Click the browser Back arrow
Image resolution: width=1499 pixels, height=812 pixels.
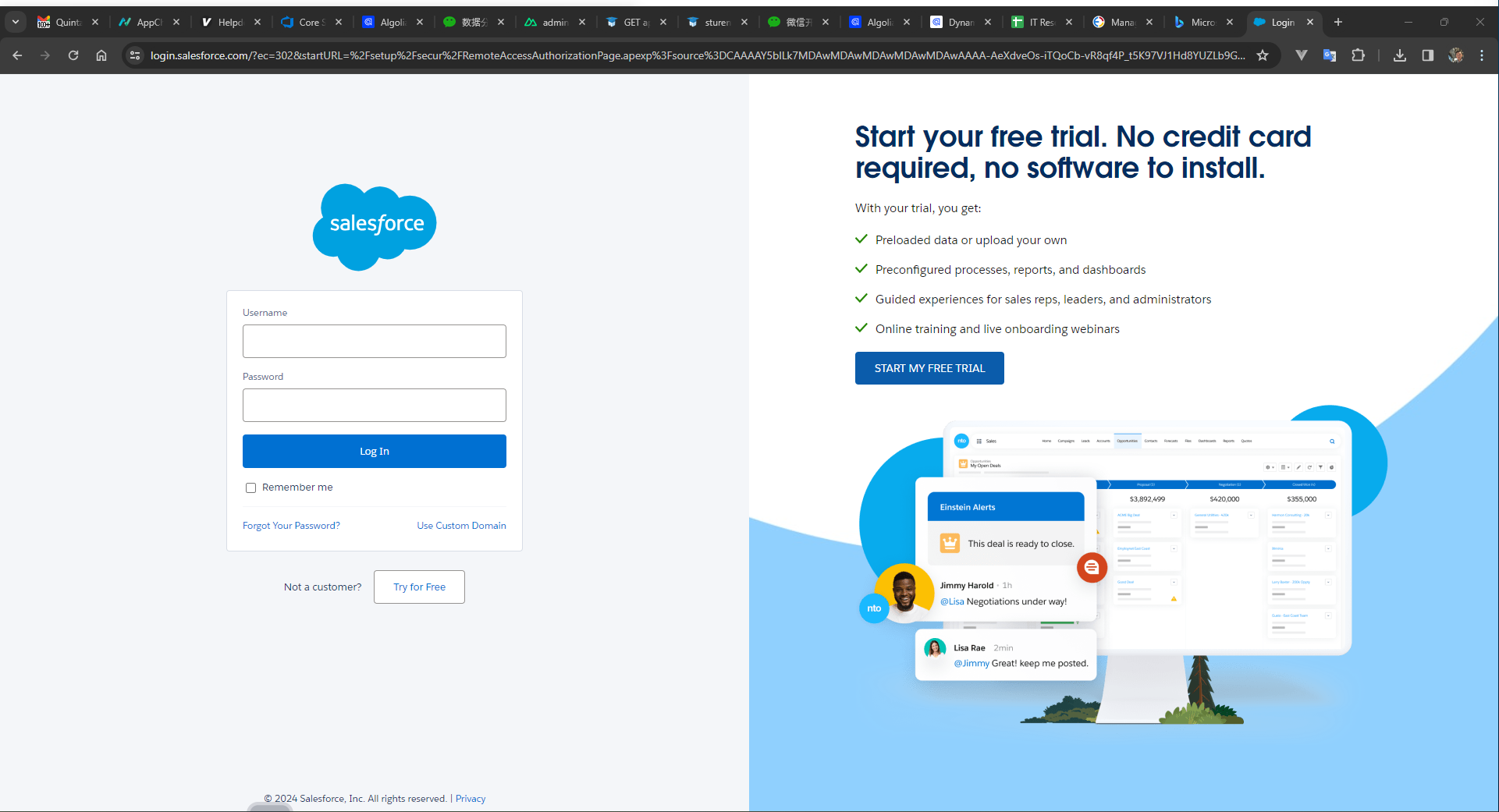[x=17, y=55]
